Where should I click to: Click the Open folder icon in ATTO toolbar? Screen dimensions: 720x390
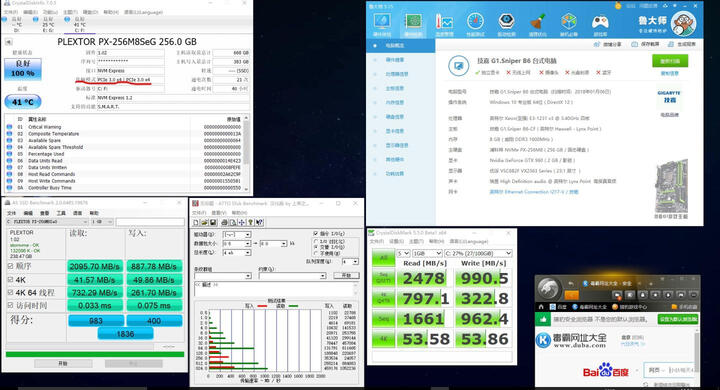tap(204, 222)
